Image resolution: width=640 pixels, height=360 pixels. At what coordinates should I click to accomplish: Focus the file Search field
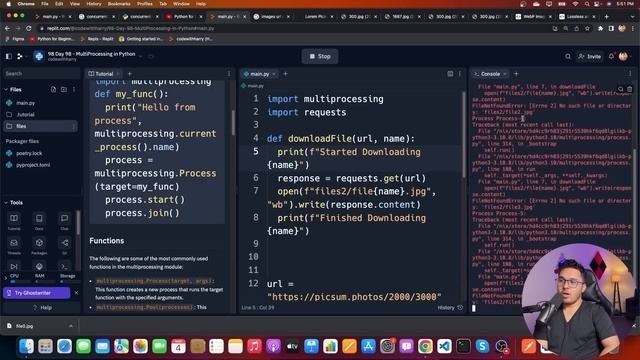click(x=41, y=73)
